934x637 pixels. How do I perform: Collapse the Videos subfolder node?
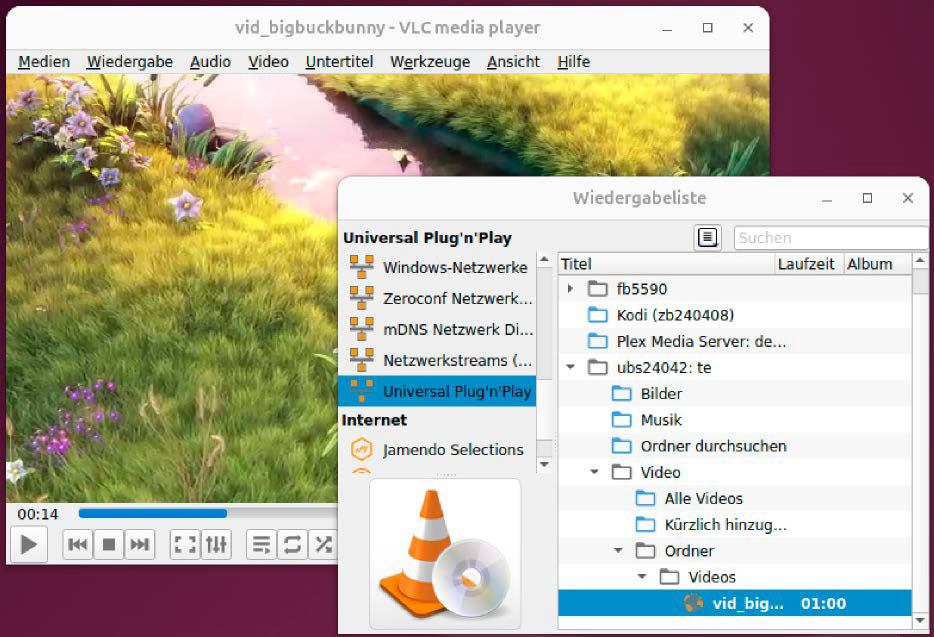coord(642,577)
